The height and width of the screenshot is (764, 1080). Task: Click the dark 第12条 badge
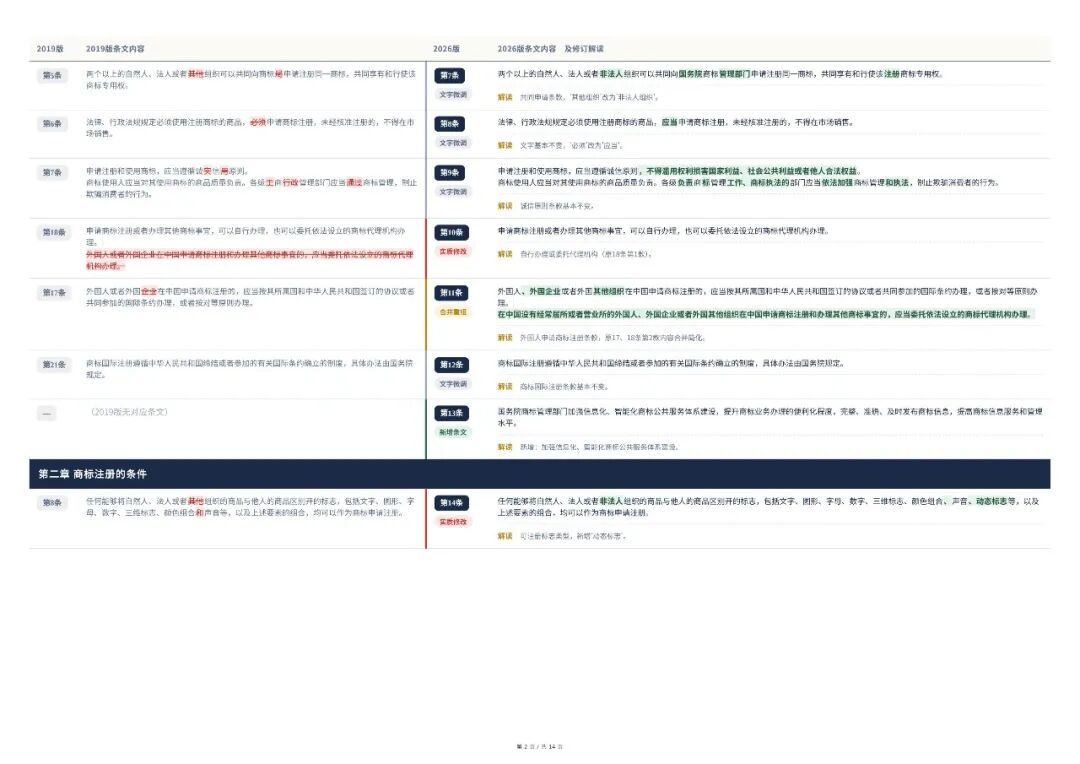pyautogui.click(x=452, y=364)
